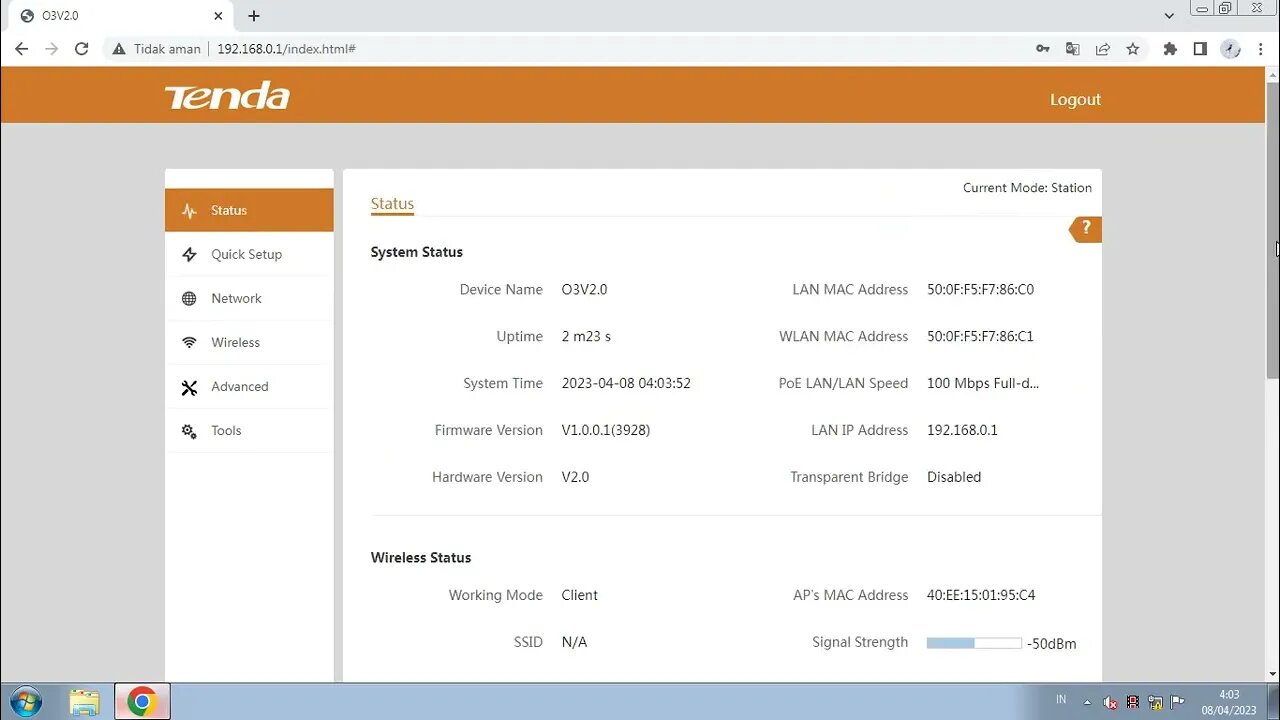Image resolution: width=1280 pixels, height=720 pixels.
Task: Click the IN language indicator
Action: (1061, 700)
